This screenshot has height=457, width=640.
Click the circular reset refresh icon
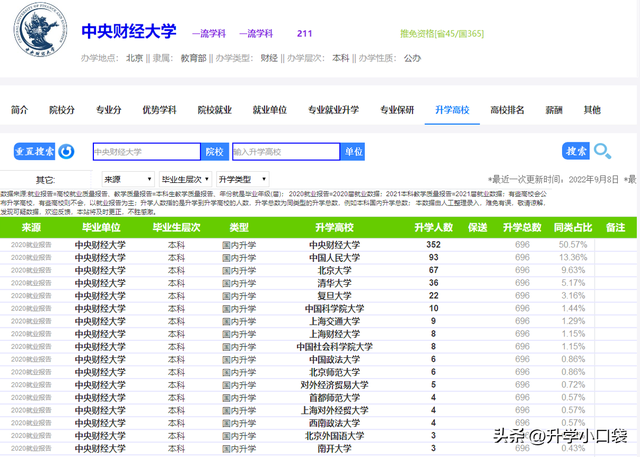(67, 151)
